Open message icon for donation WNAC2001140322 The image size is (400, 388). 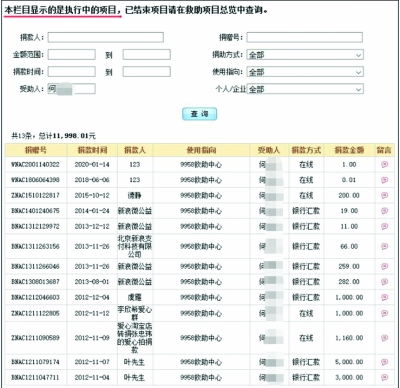[x=384, y=164]
